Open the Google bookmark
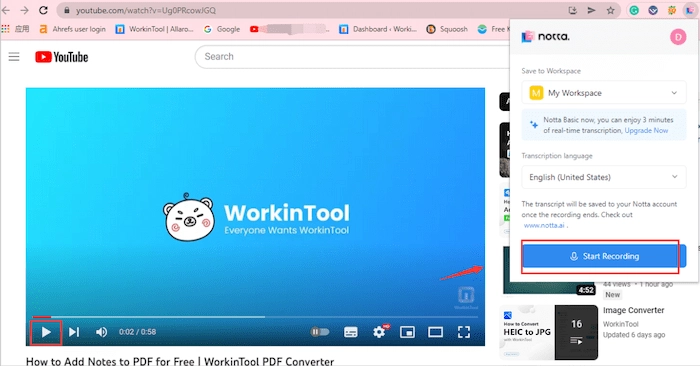The height and width of the screenshot is (366, 700). point(222,29)
